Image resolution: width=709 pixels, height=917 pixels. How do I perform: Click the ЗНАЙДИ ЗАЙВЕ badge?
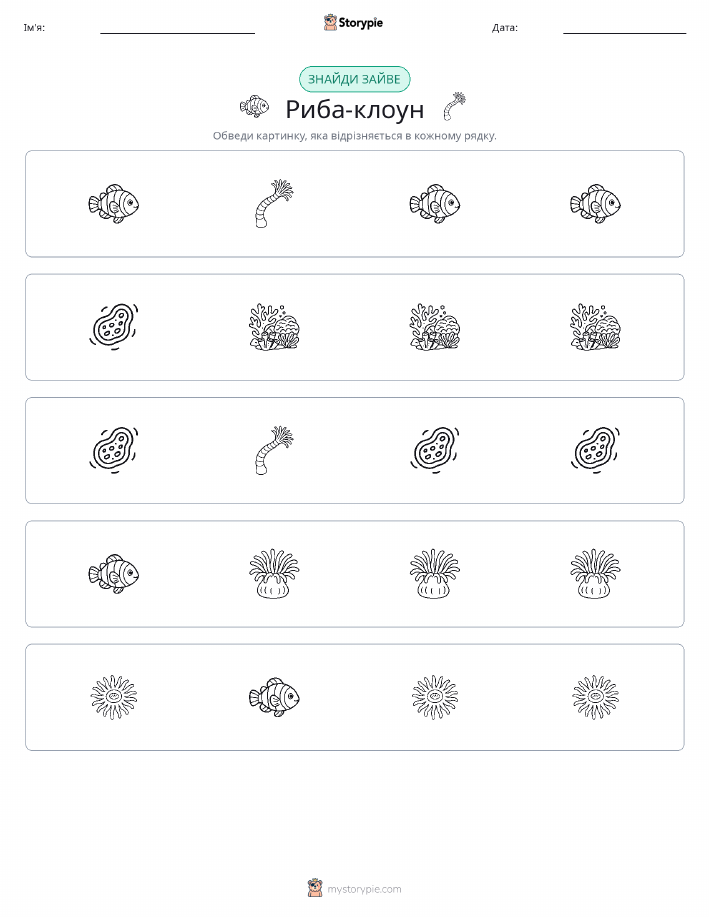(x=354, y=79)
